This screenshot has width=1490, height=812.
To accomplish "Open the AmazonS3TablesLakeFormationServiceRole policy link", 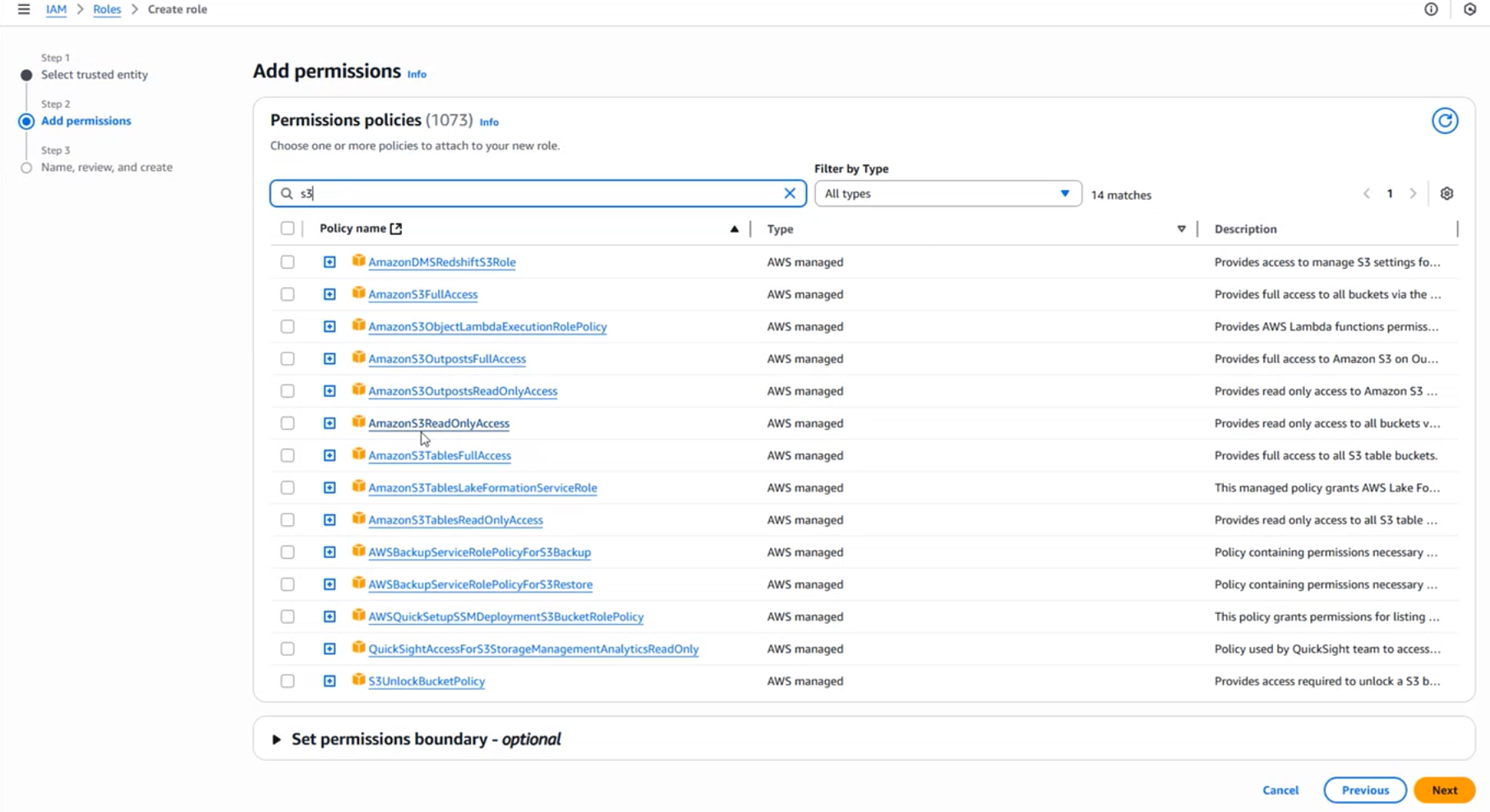I will click(x=482, y=488).
